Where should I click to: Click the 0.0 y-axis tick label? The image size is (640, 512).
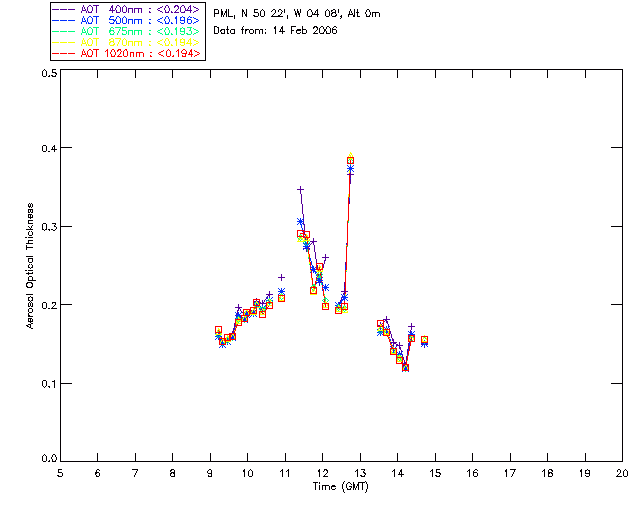(46, 460)
